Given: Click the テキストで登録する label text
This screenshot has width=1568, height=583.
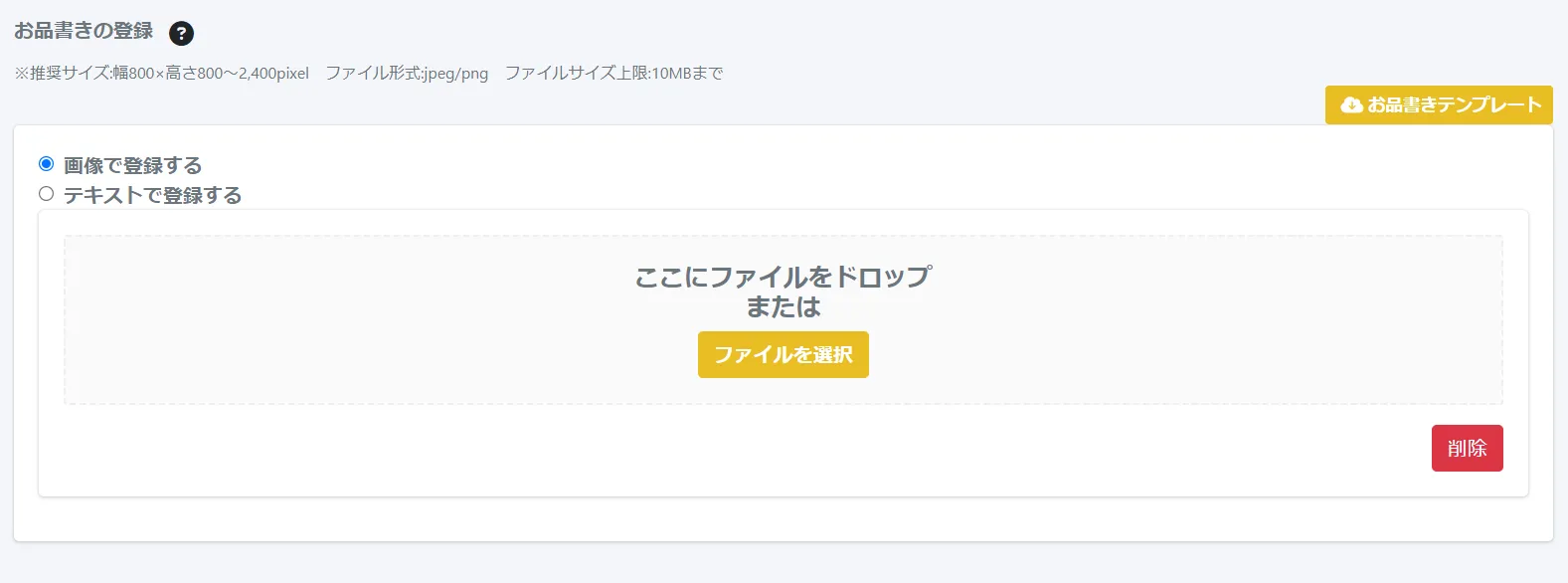Looking at the screenshot, I should [x=152, y=195].
